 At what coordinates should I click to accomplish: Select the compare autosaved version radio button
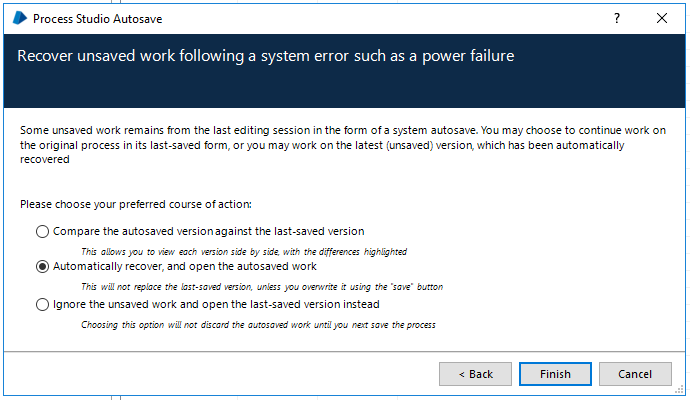coord(42,231)
